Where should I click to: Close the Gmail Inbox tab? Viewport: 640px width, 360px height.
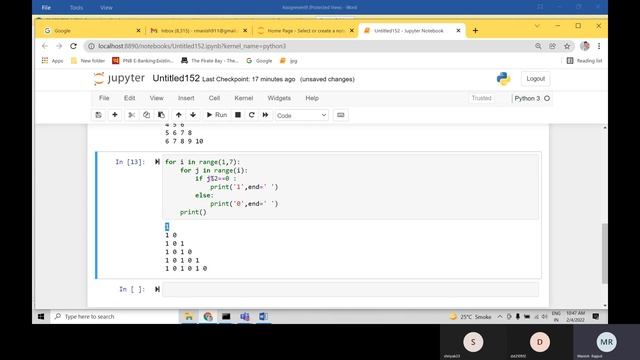pyautogui.click(x=245, y=31)
